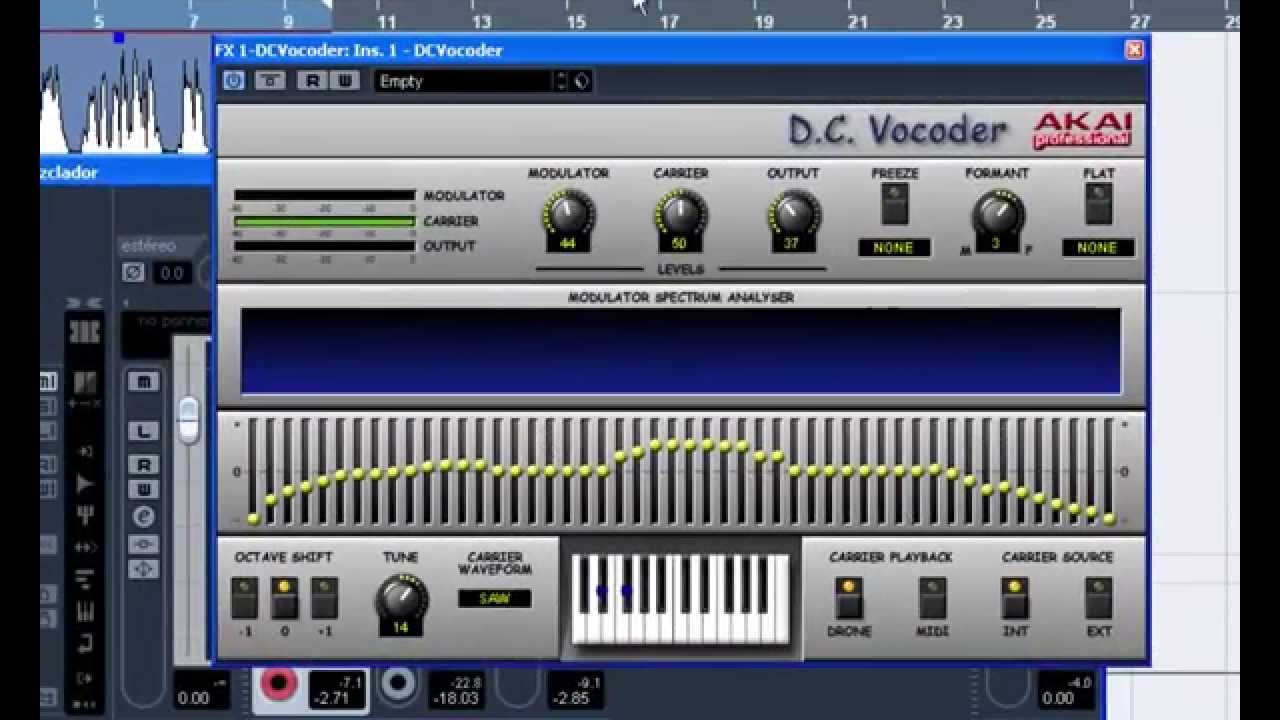
Task: Select Octave Shift -1 switch
Action: 245,598
